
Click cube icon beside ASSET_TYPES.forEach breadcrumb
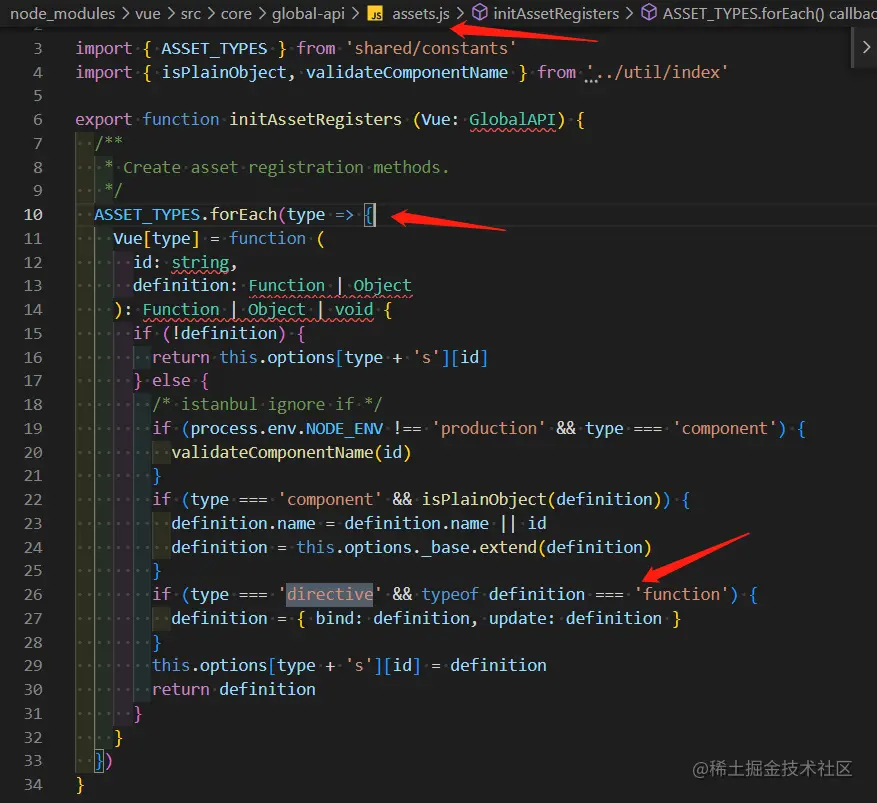point(649,12)
